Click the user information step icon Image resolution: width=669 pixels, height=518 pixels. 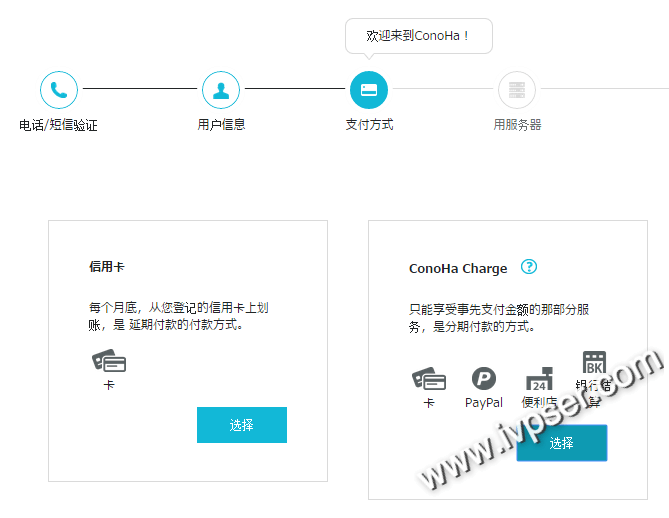[221, 90]
